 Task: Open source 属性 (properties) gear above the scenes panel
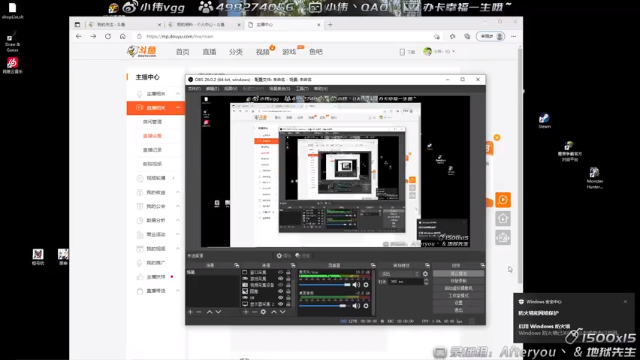[x=283, y=256]
